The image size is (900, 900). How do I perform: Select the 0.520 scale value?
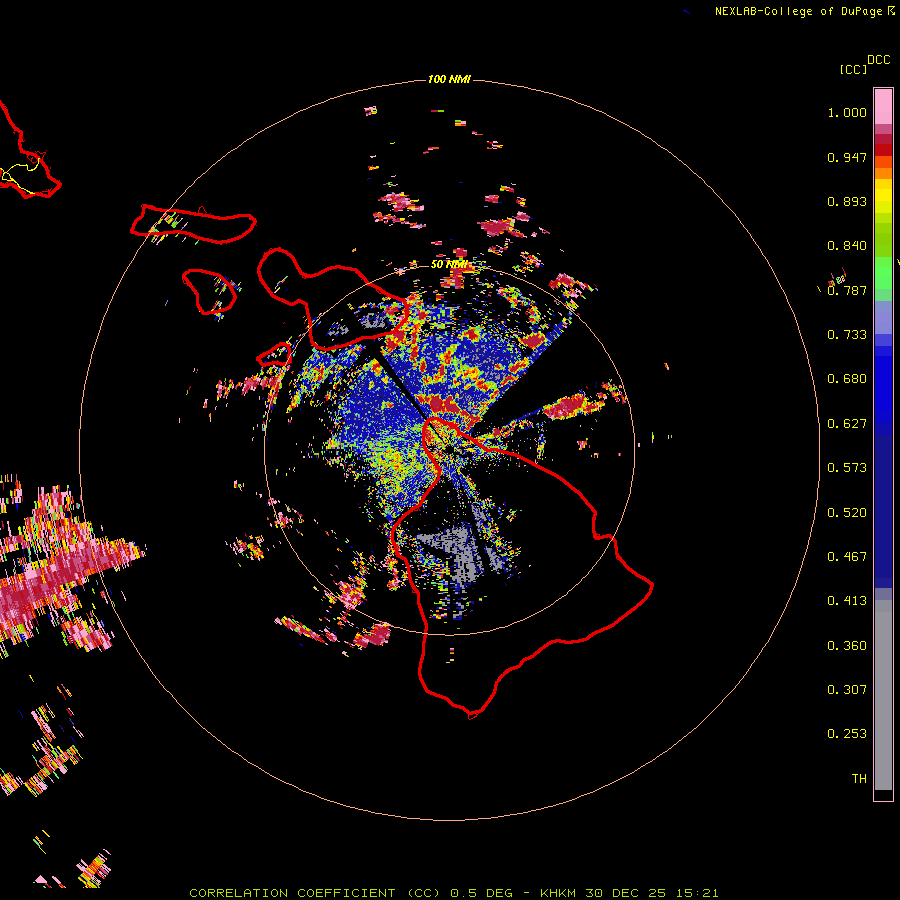point(847,513)
